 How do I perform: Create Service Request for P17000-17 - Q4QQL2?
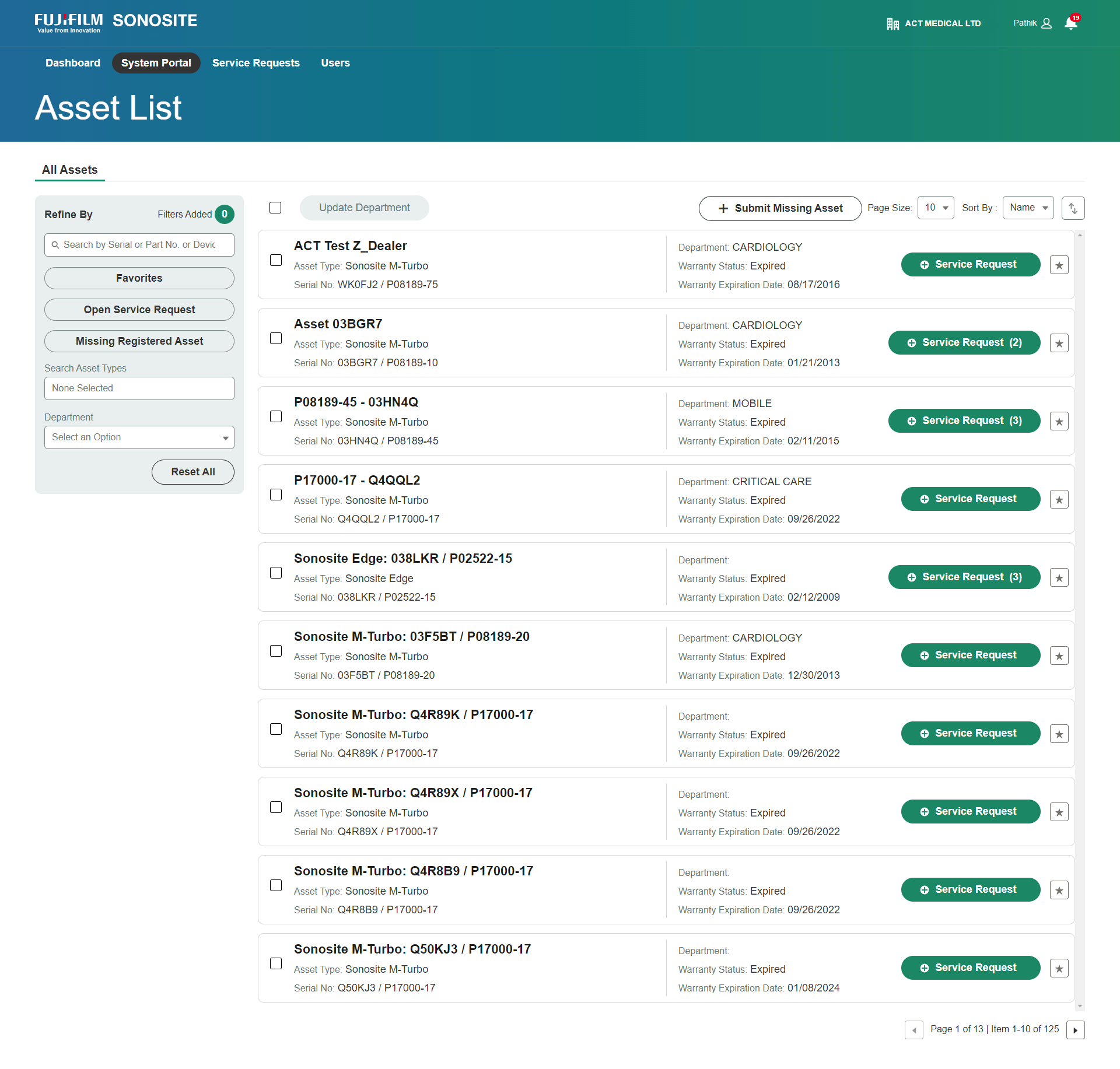(971, 499)
